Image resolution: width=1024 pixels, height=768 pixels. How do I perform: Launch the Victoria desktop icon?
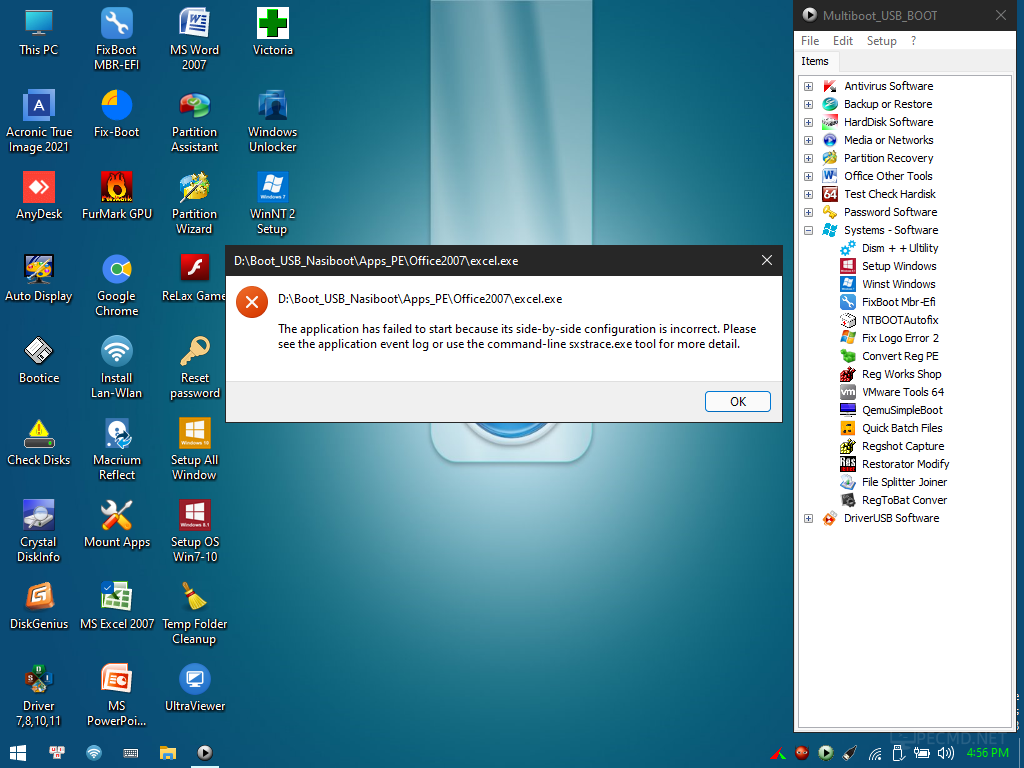tap(272, 33)
